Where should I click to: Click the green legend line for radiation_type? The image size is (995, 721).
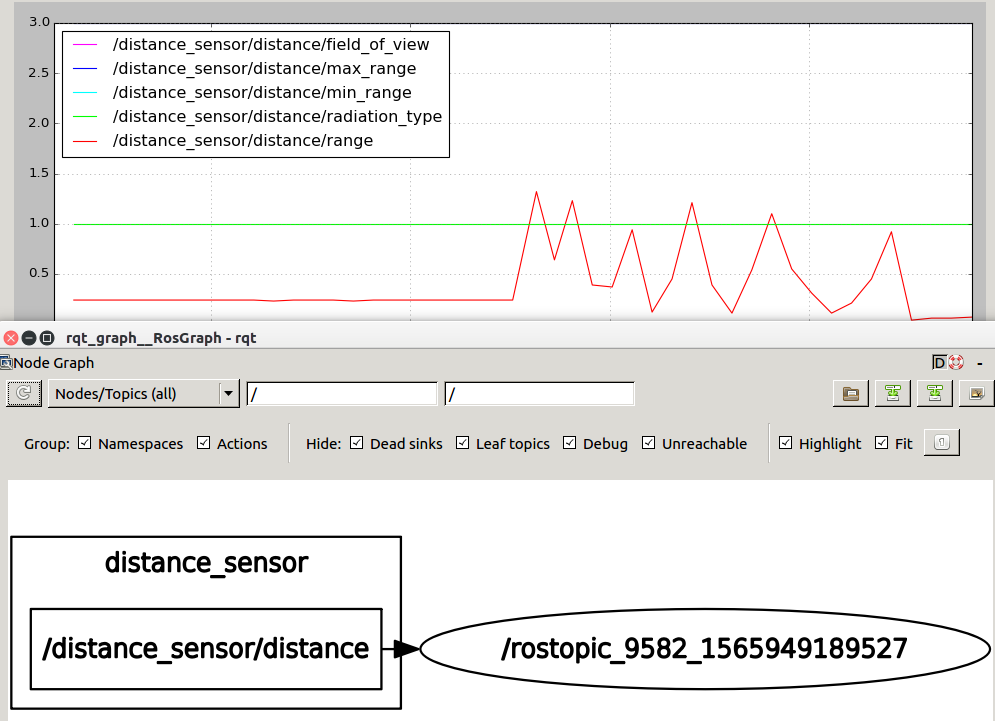[85, 117]
